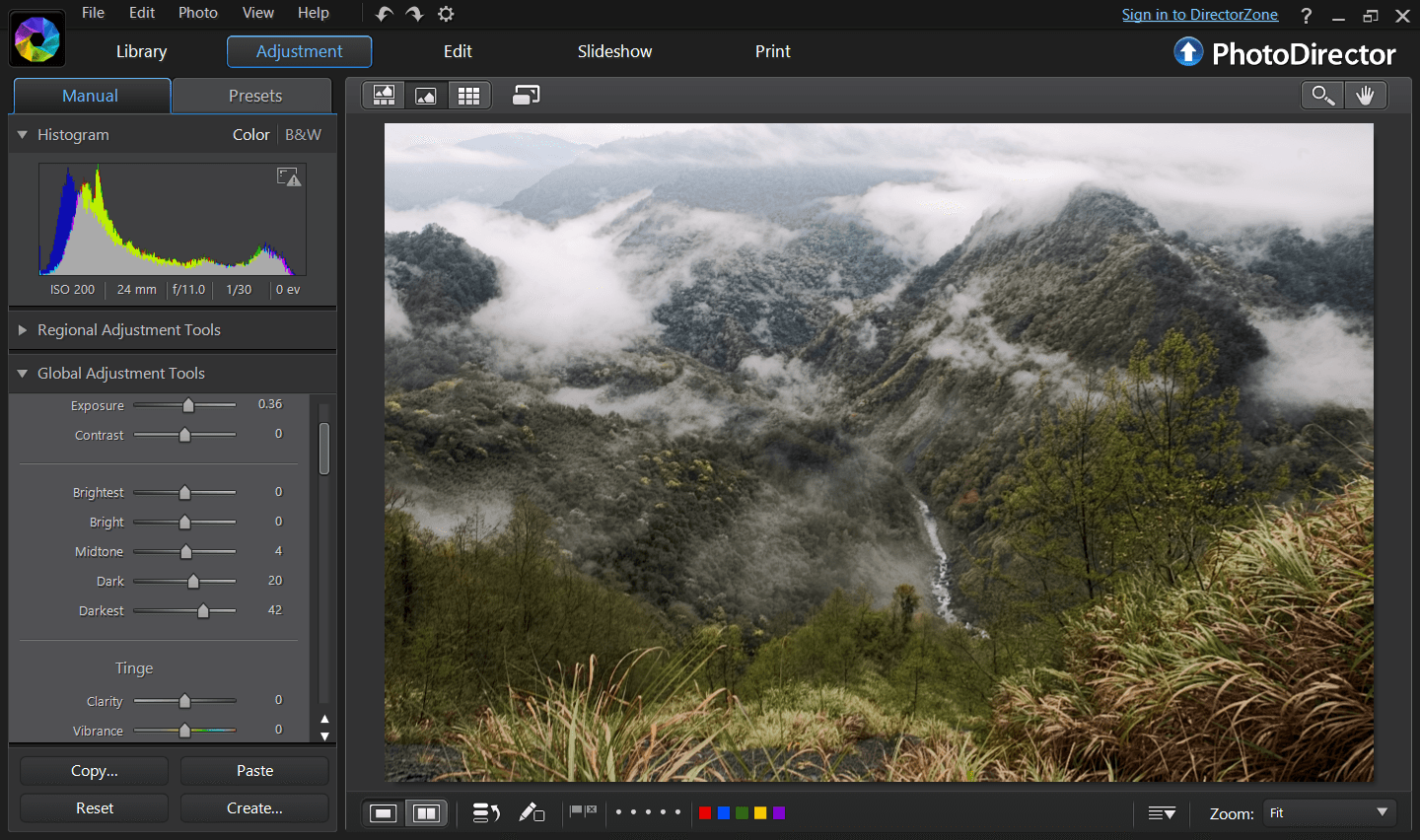Switch to thumbnail grid browser mode
1420x840 pixels.
(x=468, y=96)
